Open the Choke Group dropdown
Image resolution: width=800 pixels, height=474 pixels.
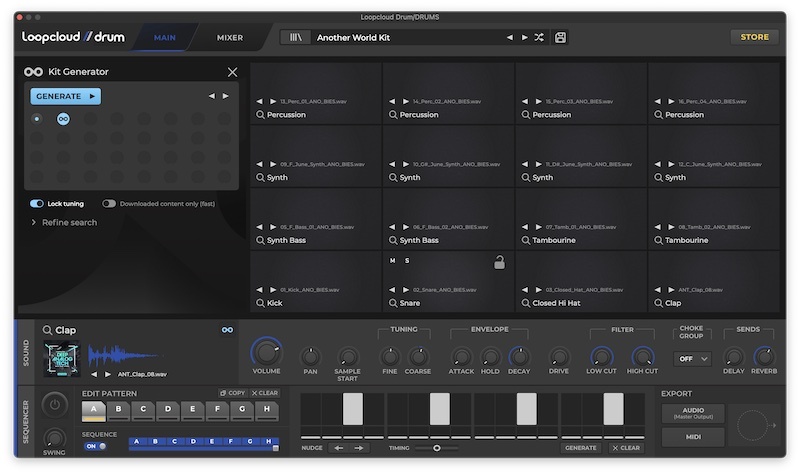click(692, 358)
